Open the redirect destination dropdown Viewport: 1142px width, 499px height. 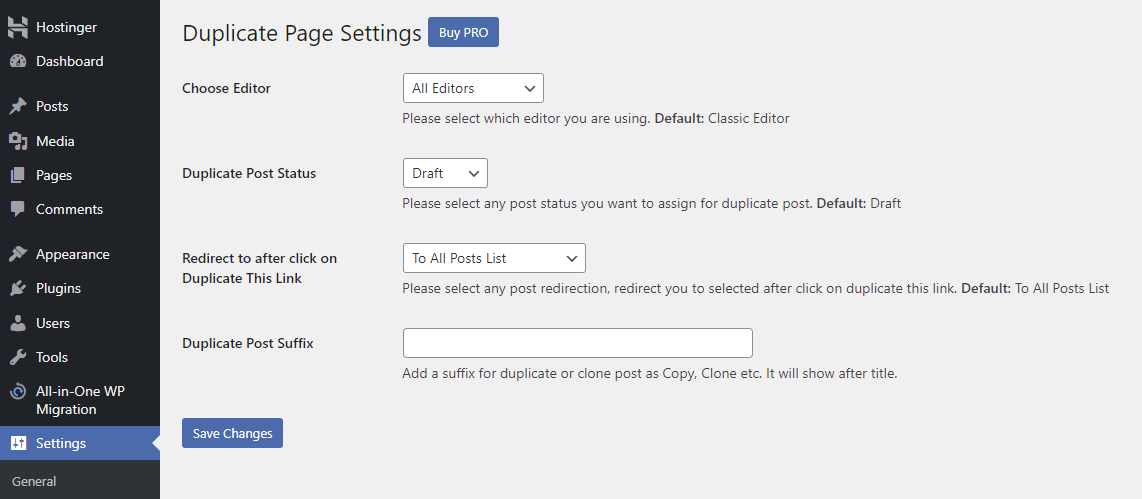[494, 258]
